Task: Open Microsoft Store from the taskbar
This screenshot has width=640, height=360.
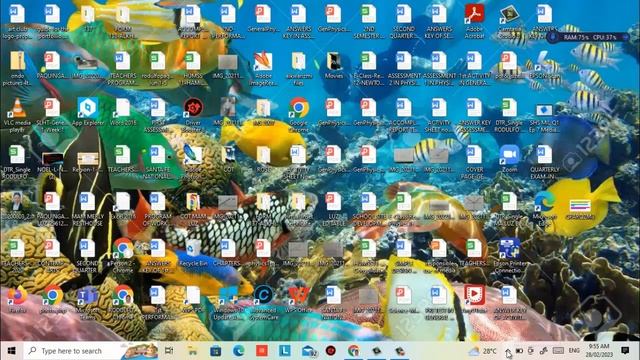Action: coord(216,351)
